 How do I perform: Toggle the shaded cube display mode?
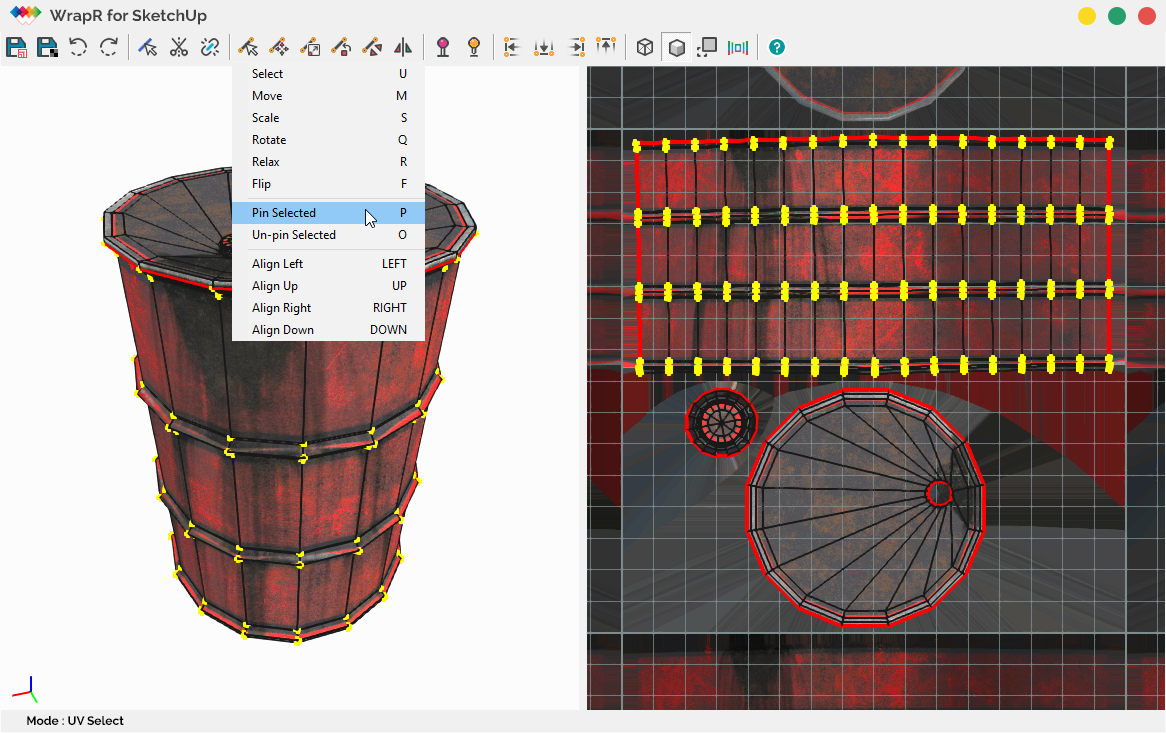point(677,46)
